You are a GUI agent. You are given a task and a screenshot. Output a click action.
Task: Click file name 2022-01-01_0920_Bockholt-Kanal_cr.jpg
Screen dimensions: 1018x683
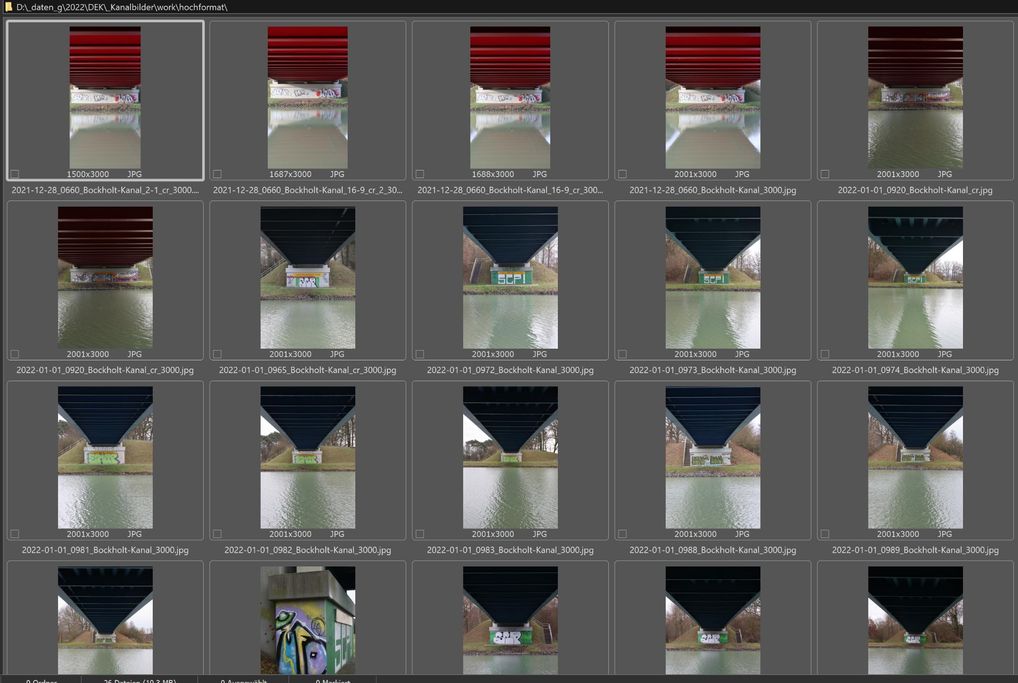tap(915, 190)
